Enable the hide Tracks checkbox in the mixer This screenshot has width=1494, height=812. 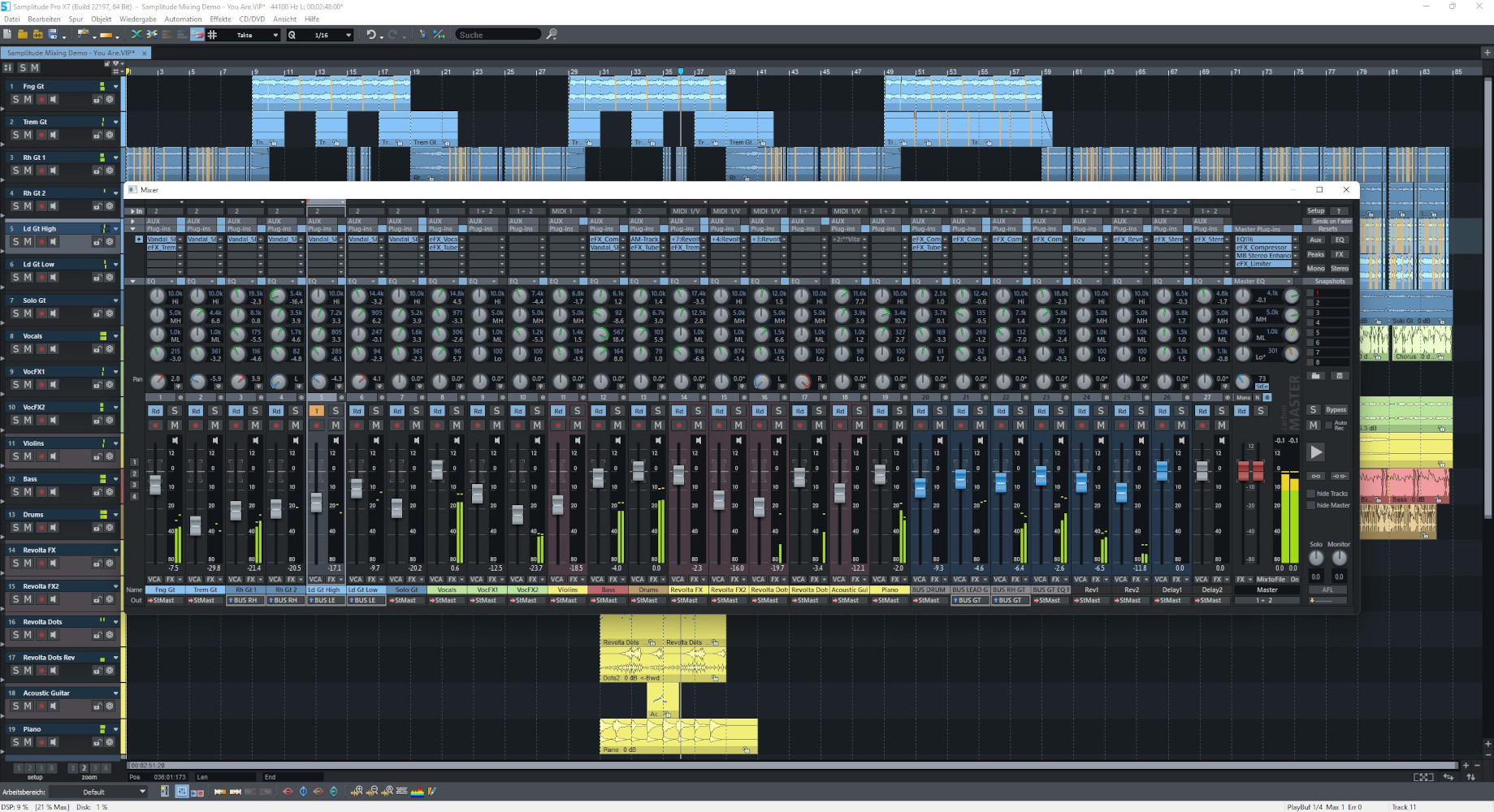(x=1310, y=493)
